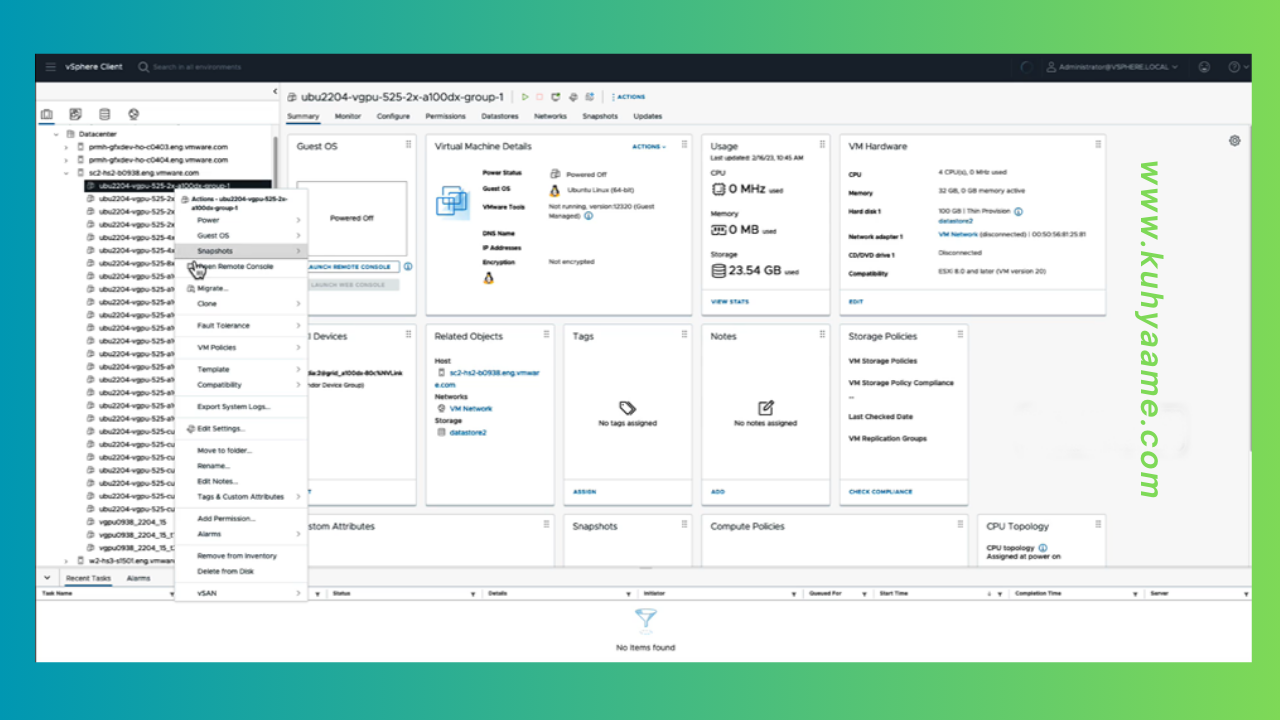This screenshot has height=720, width=1280.
Task: Open Fault Tolerance submenu
Action: [x=241, y=326]
